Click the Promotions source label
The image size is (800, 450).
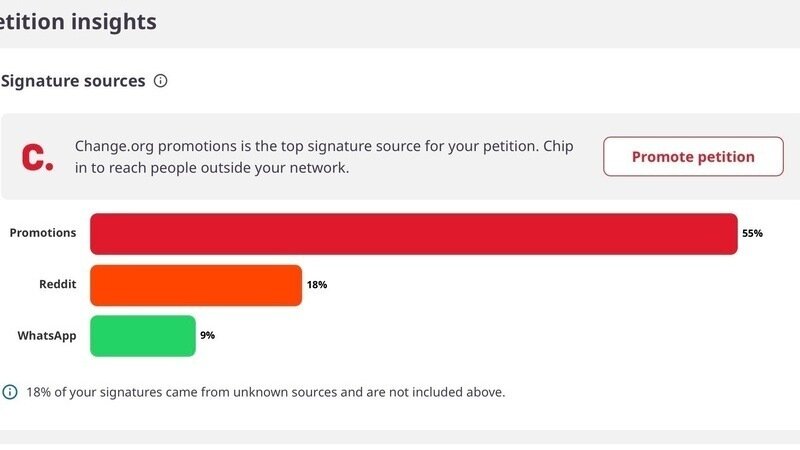[x=43, y=233]
